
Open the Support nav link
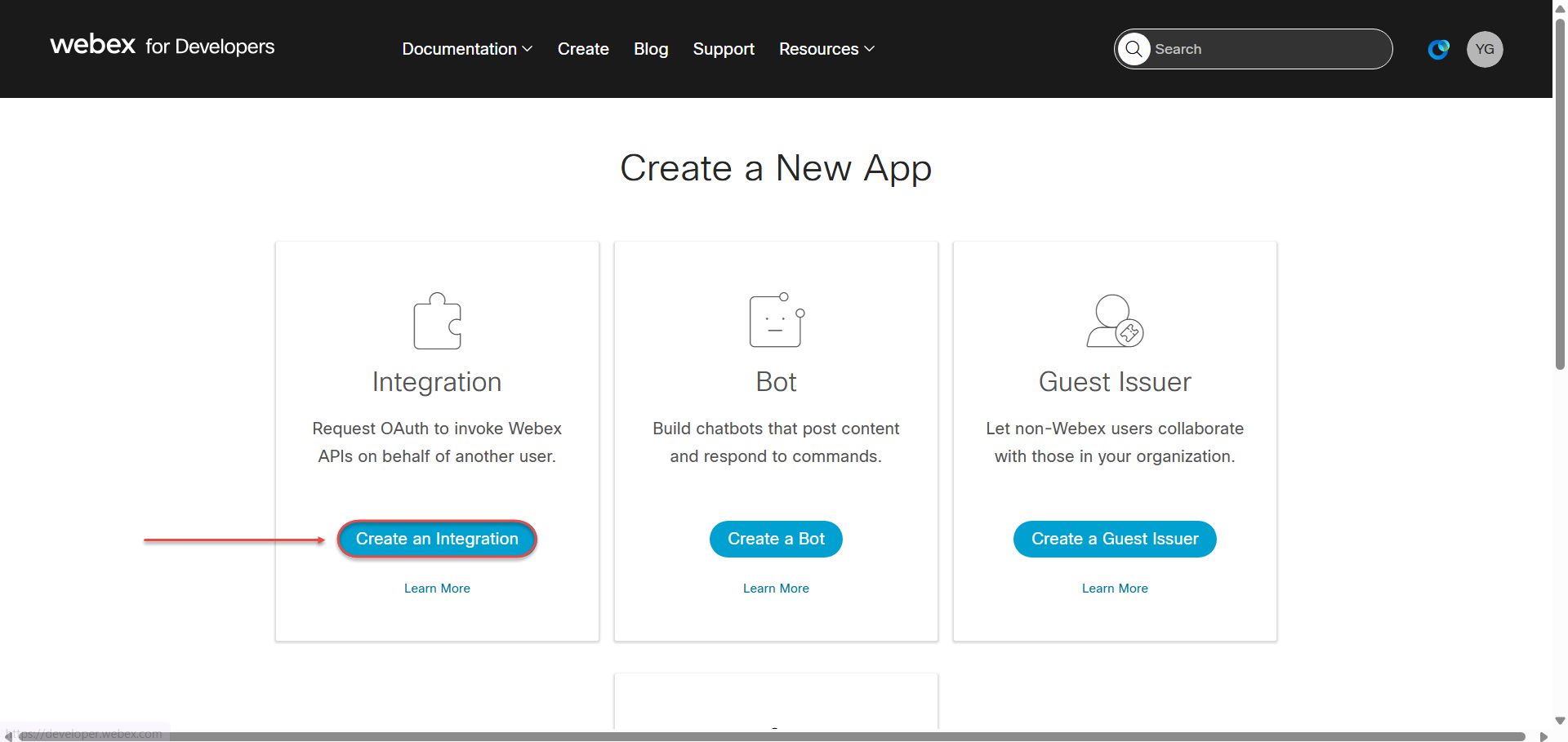click(x=724, y=49)
